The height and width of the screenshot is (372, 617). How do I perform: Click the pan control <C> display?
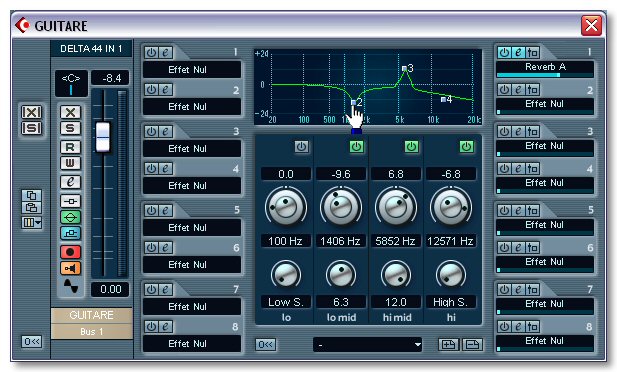coord(71,83)
